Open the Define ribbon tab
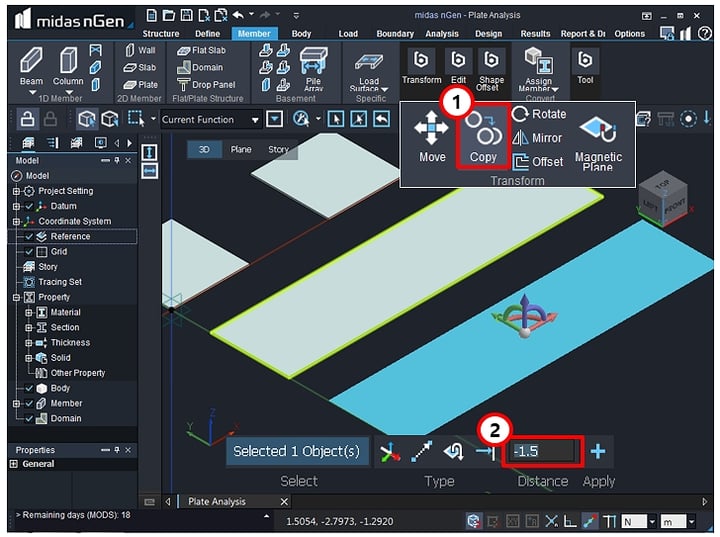This screenshot has width=720, height=537. (x=208, y=34)
